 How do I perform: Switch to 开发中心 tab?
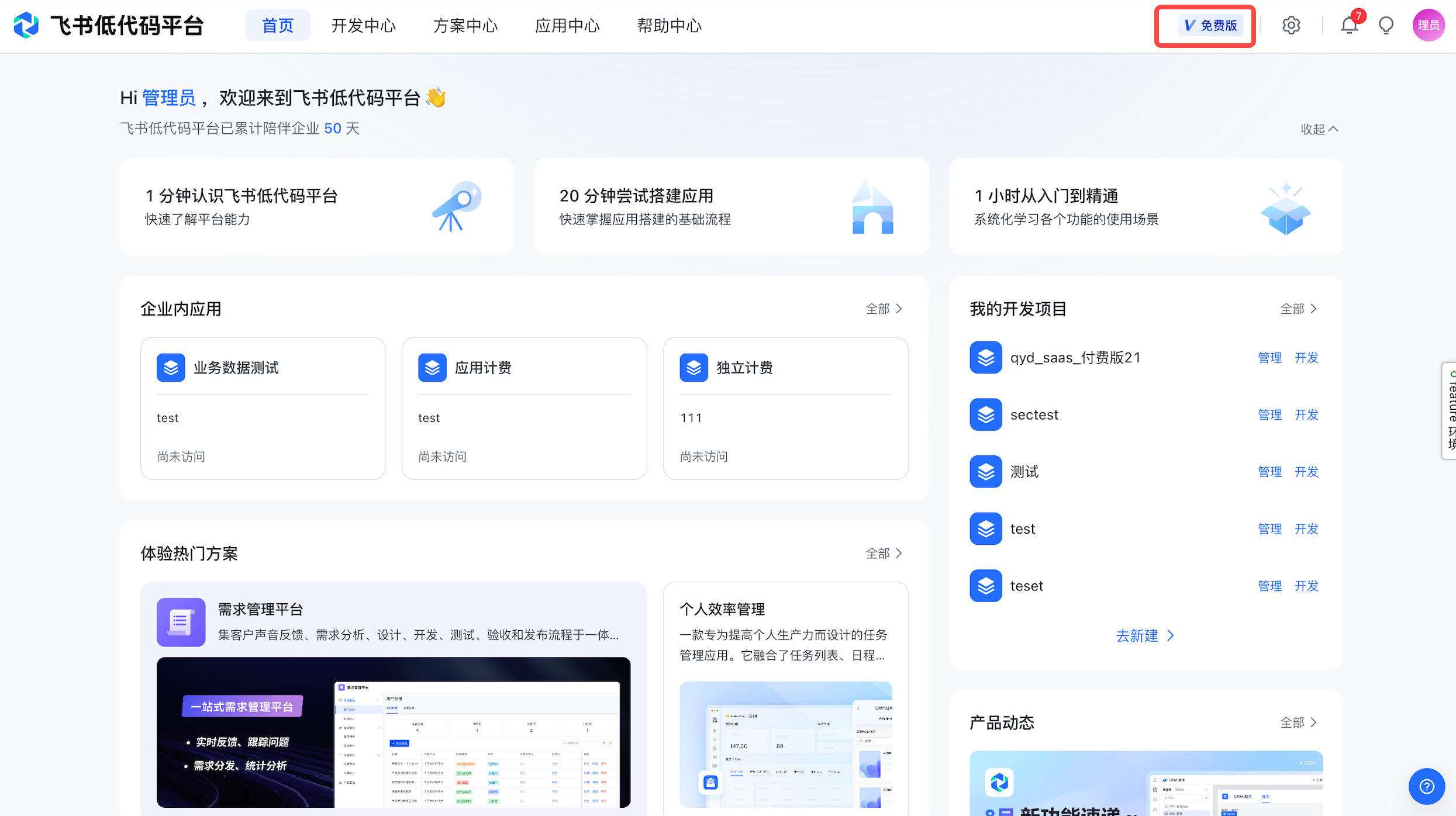[x=364, y=26]
